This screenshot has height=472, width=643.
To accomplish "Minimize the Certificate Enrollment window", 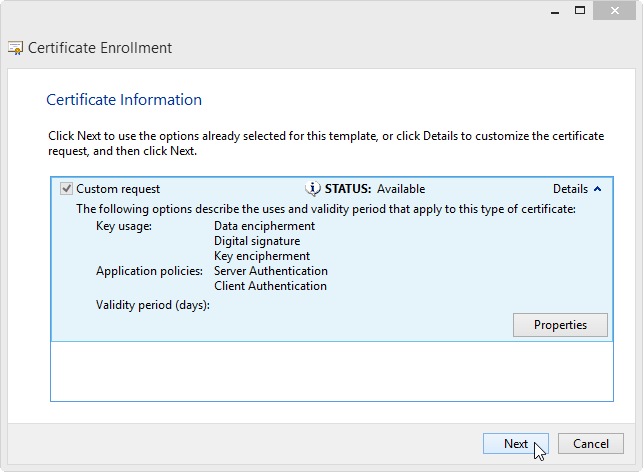I will pos(555,11).
